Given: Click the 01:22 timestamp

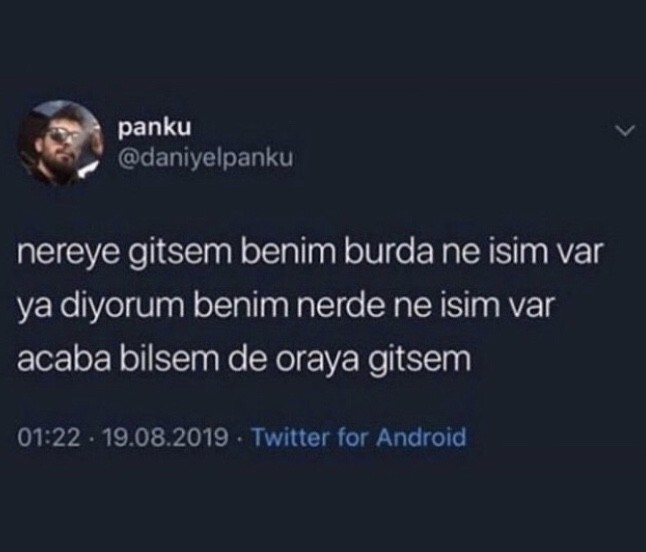Looking at the screenshot, I should 49,437.
